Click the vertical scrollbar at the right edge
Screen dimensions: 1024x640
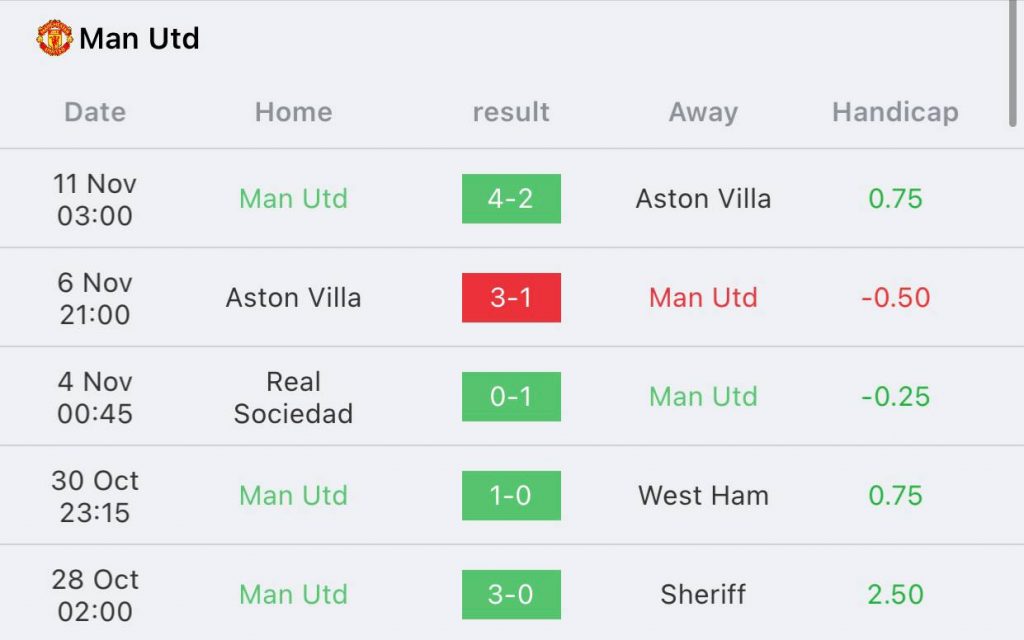pos(1012,60)
